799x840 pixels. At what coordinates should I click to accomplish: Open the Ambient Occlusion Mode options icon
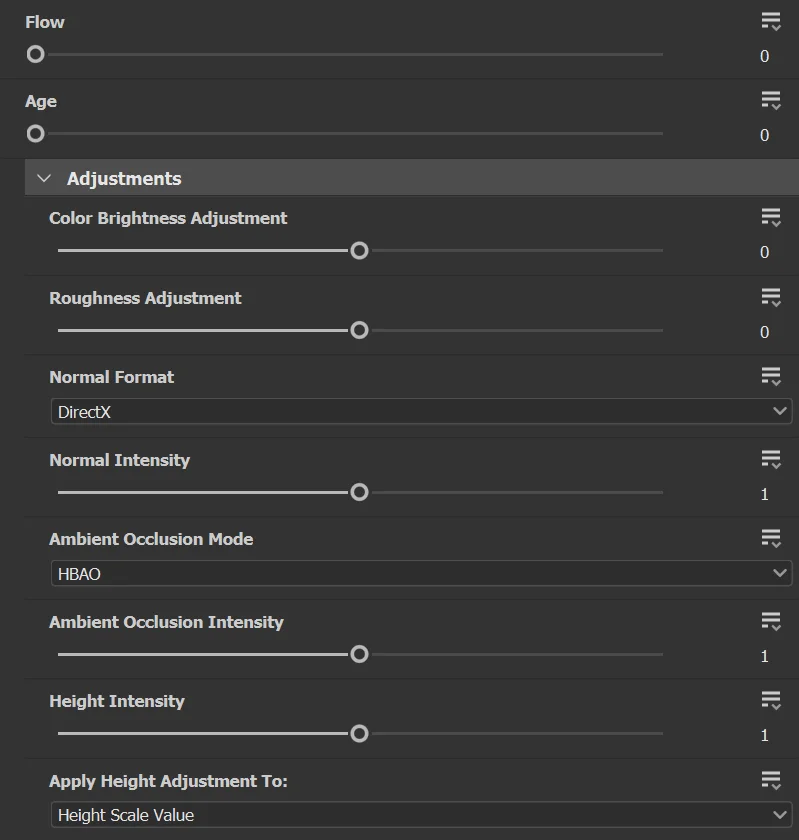click(x=770, y=538)
